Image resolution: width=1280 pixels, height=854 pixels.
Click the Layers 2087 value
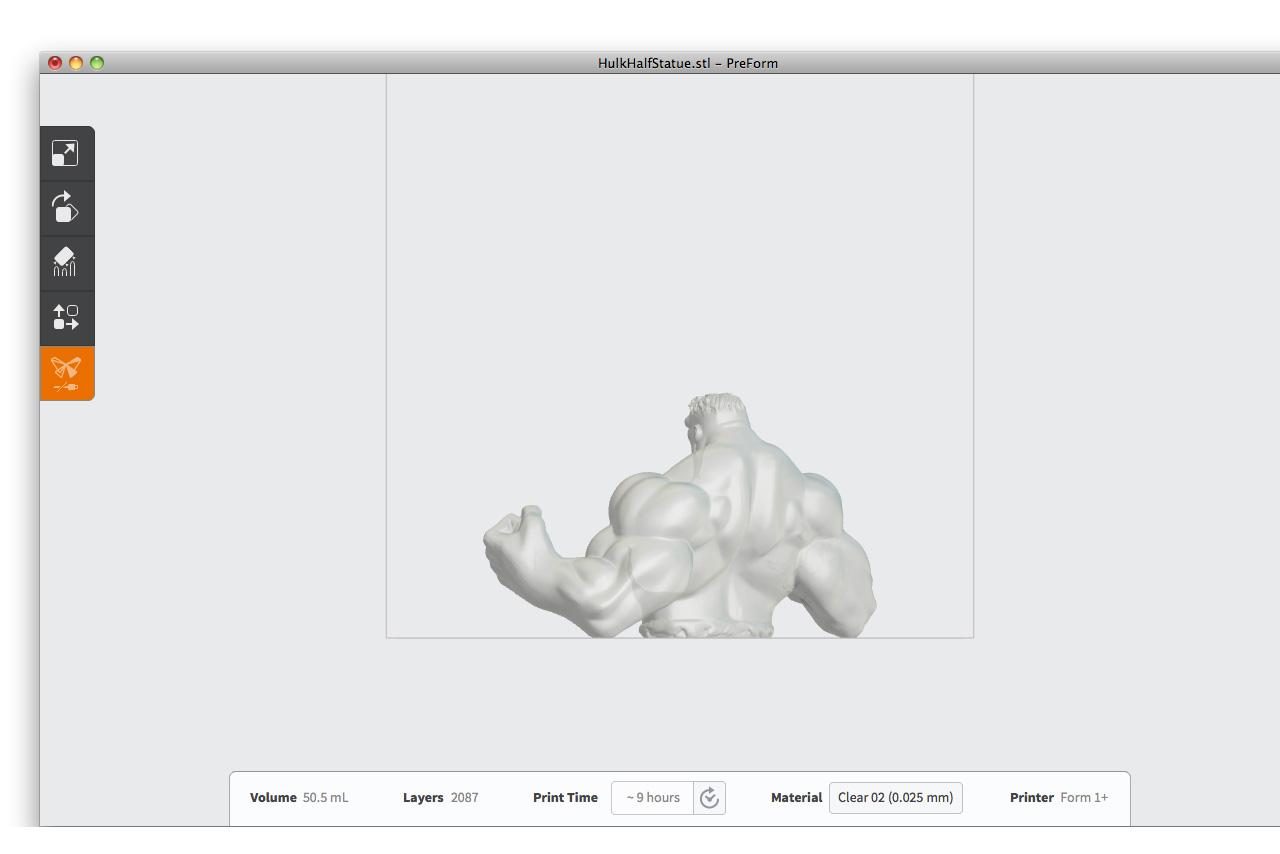tap(464, 798)
